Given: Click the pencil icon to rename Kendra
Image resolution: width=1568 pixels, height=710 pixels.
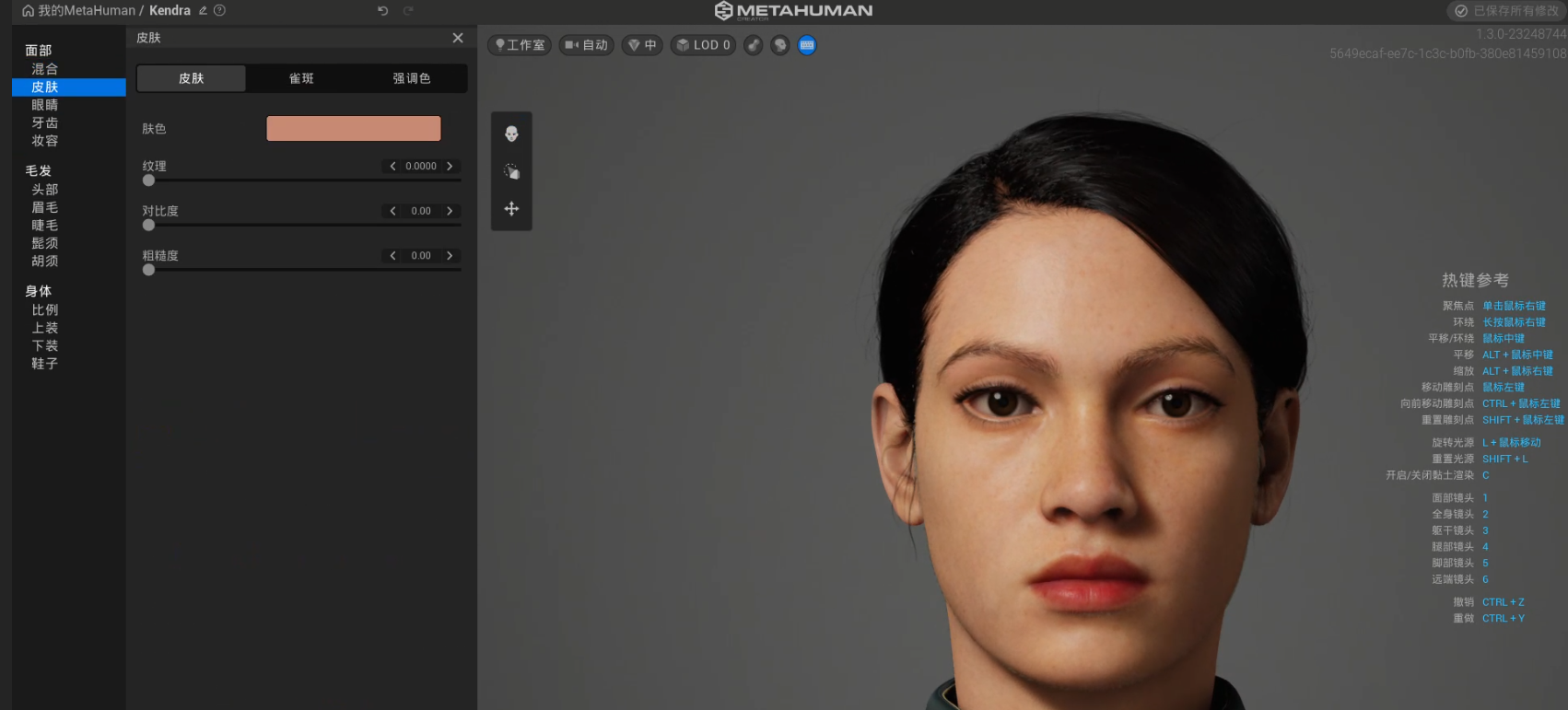Looking at the screenshot, I should coord(203,11).
